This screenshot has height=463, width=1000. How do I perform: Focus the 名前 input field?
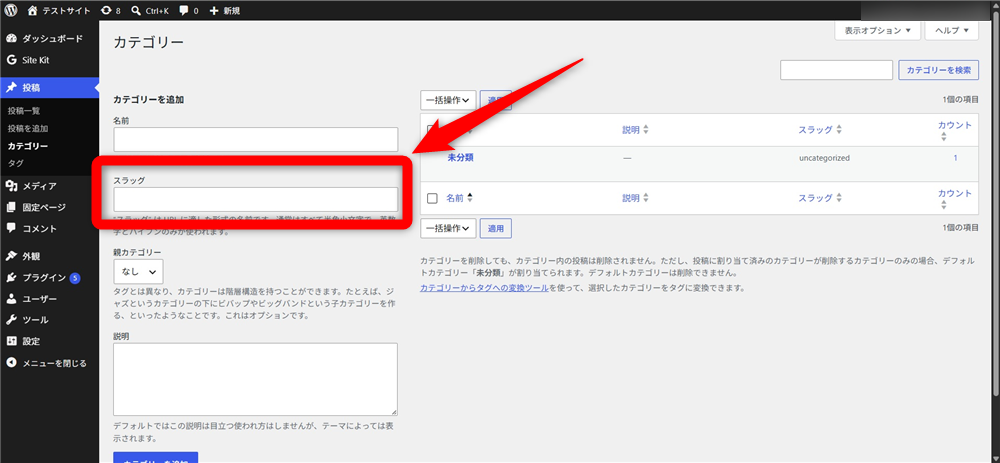256,140
